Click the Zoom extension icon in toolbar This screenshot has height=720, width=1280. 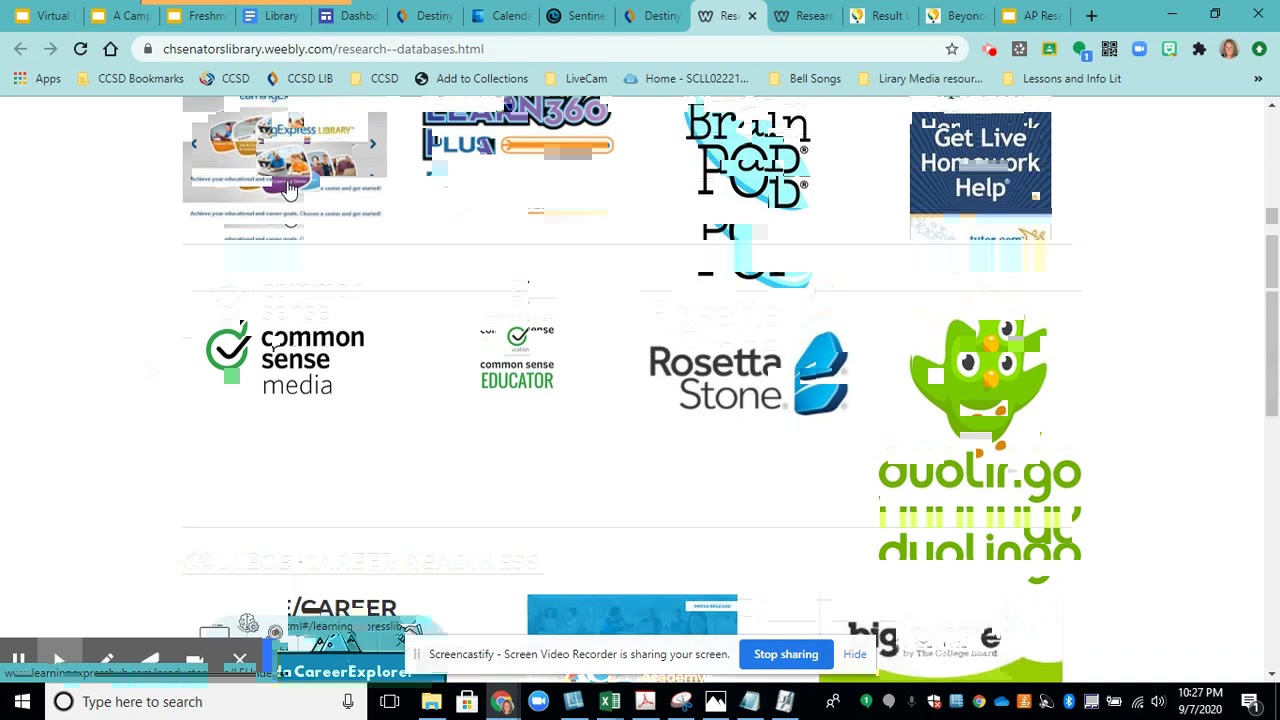point(1139,48)
